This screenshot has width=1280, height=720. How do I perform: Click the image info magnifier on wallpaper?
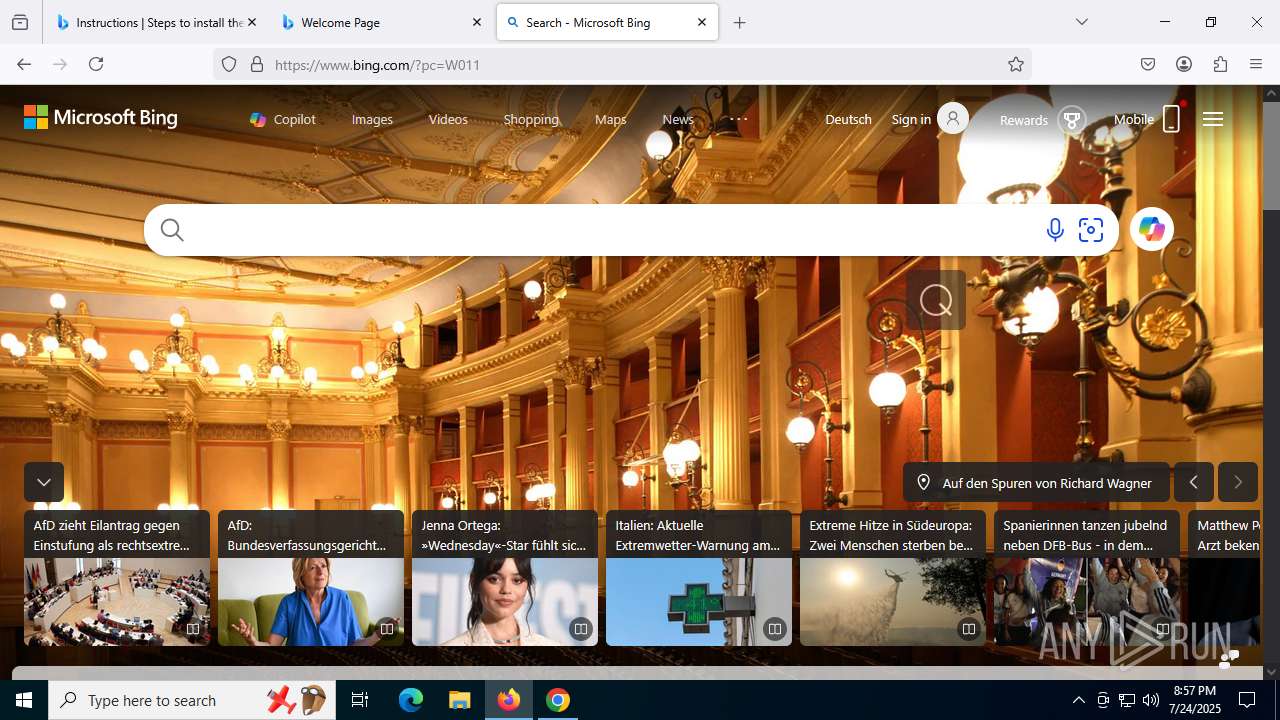click(936, 300)
